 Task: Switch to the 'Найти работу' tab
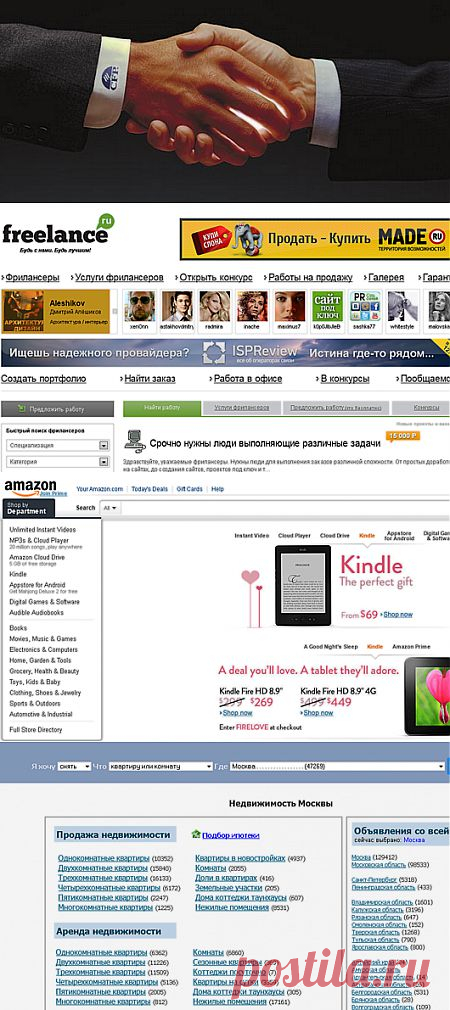tap(162, 408)
